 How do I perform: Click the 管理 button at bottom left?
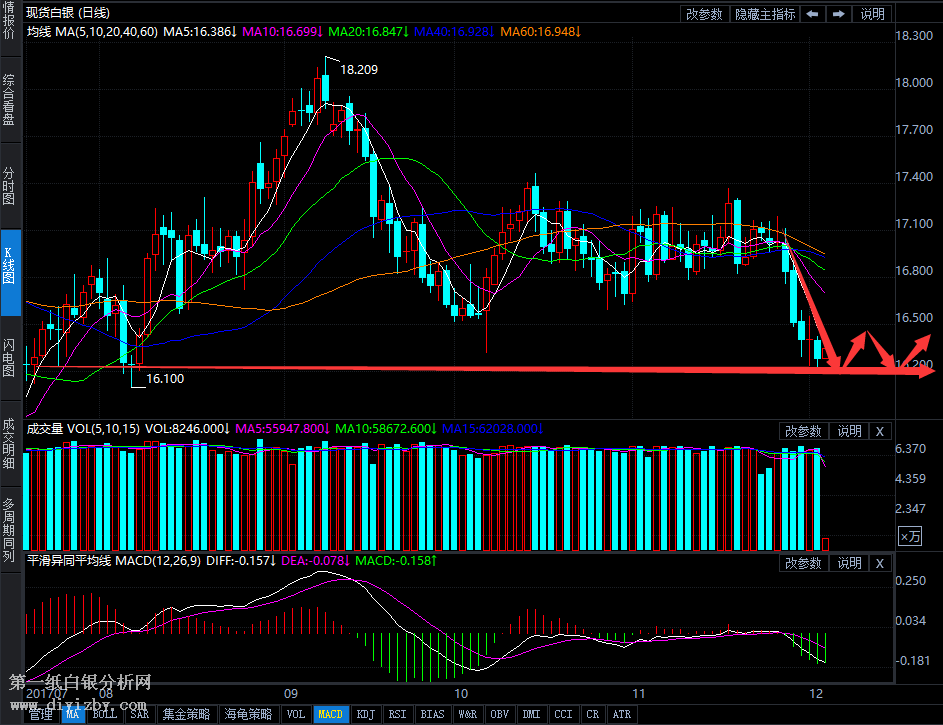[41, 714]
